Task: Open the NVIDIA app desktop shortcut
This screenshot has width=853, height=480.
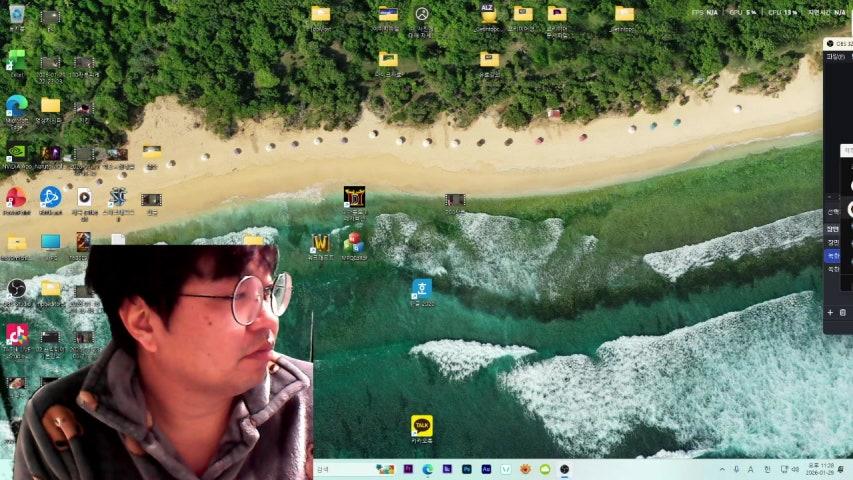Action: point(17,153)
